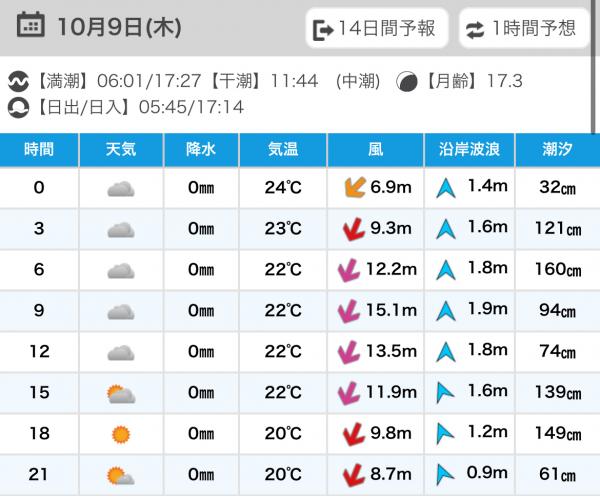Select the 沿岸波浪 column header
This screenshot has height=498, width=600.
(469, 150)
